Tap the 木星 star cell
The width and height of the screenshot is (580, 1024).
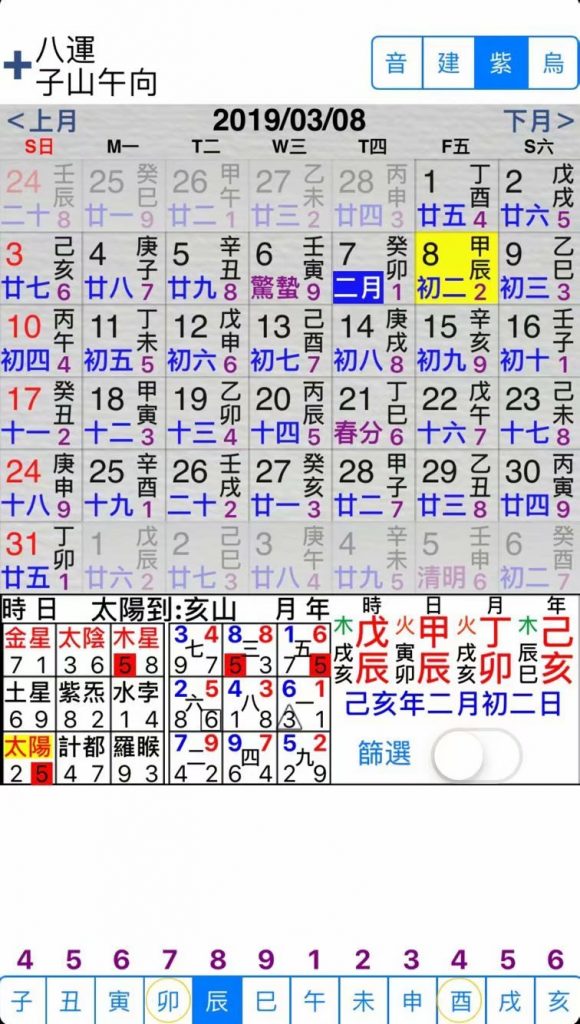coord(137,651)
